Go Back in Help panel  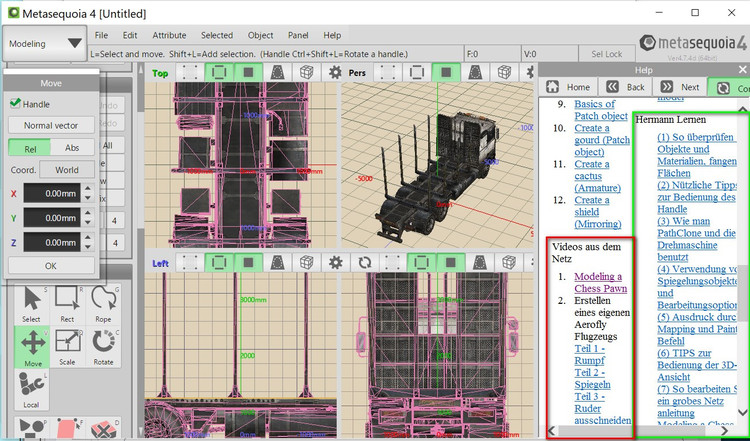(x=625, y=87)
